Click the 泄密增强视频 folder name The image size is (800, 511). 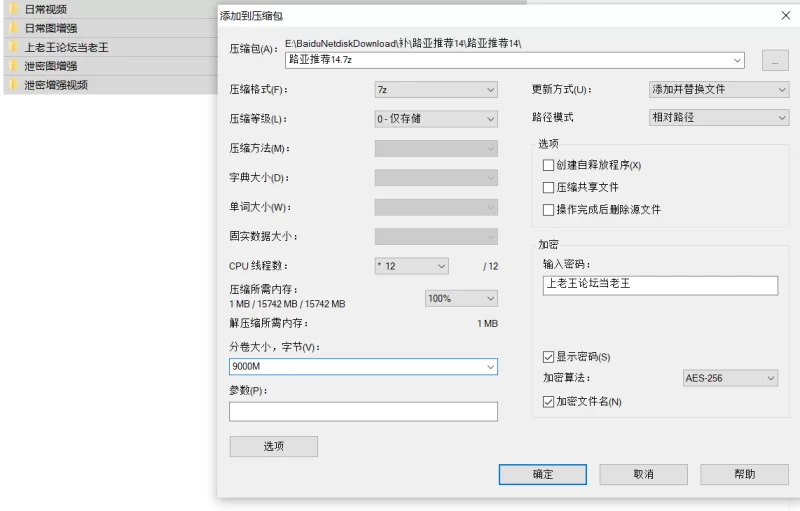pos(56,85)
